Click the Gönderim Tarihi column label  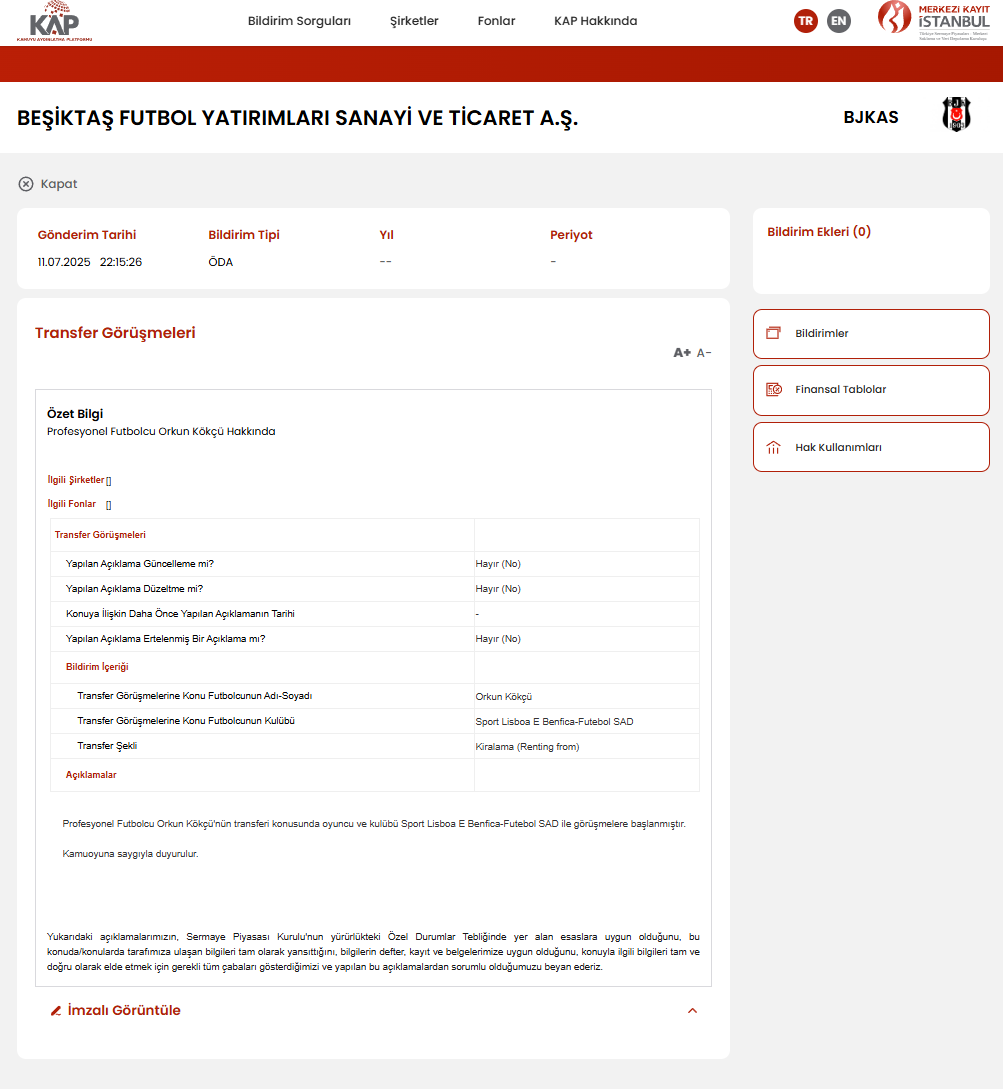(87, 235)
